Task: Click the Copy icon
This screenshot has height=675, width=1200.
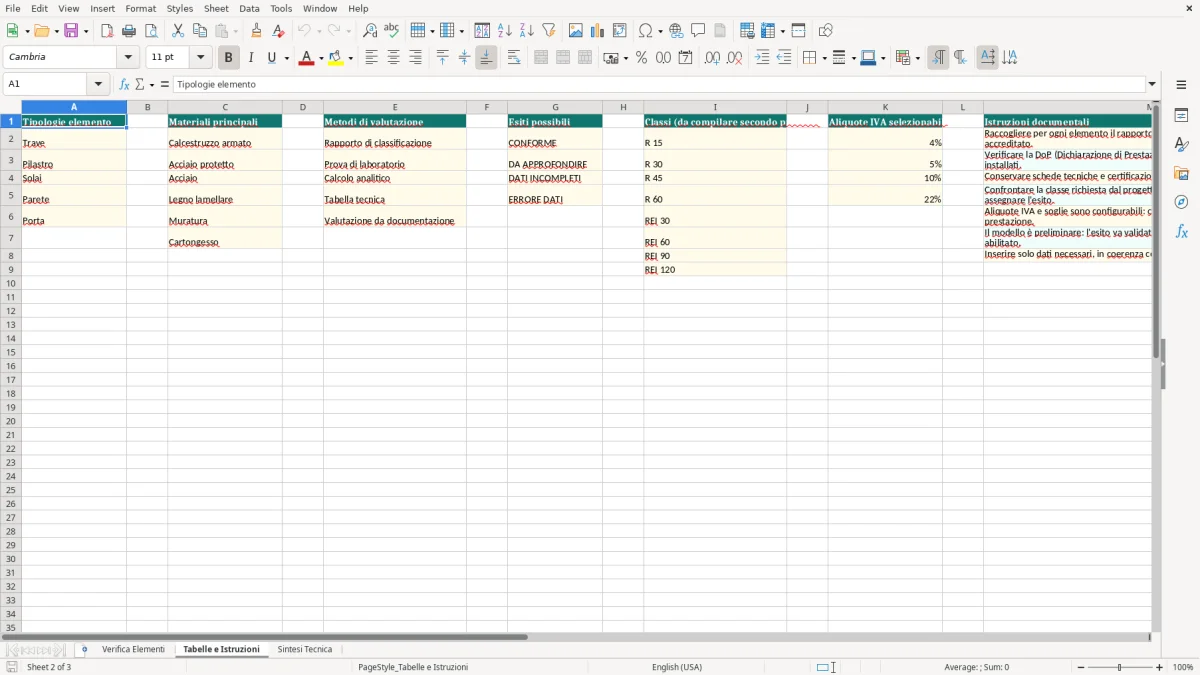Action: point(200,31)
